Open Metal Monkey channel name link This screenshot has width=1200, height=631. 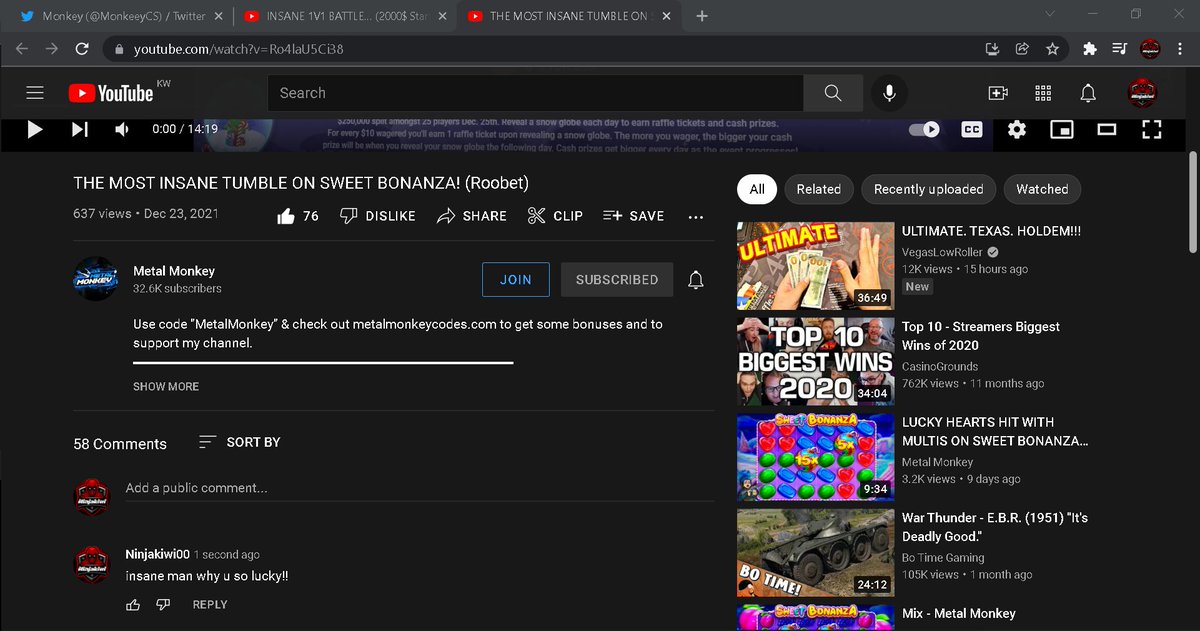click(x=174, y=271)
